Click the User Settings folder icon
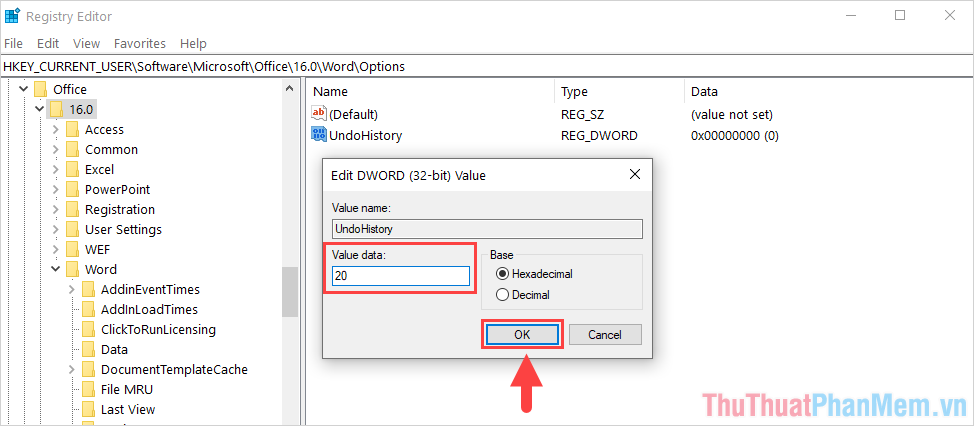Viewport: 974px width, 426px height. [x=73, y=229]
